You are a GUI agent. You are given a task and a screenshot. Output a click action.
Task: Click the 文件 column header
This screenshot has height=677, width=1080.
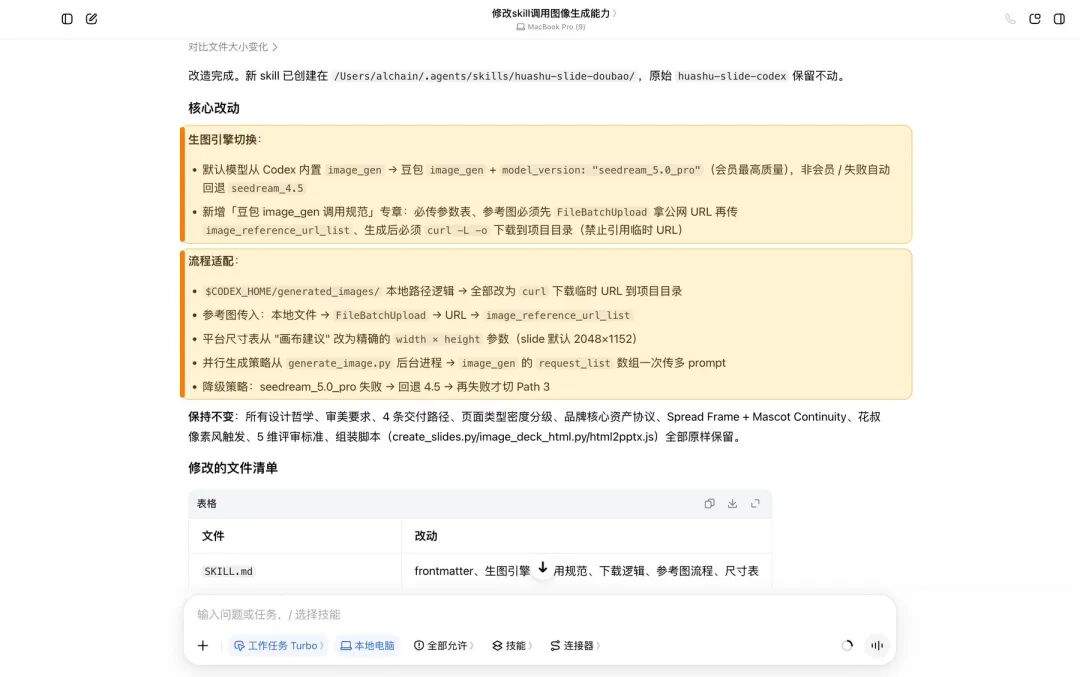[213, 536]
